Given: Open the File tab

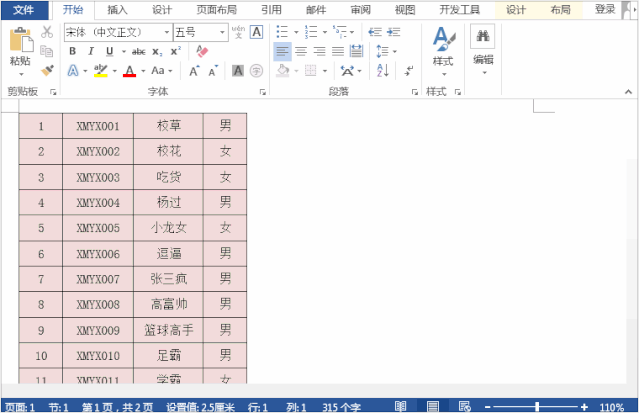Looking at the screenshot, I should [x=24, y=10].
